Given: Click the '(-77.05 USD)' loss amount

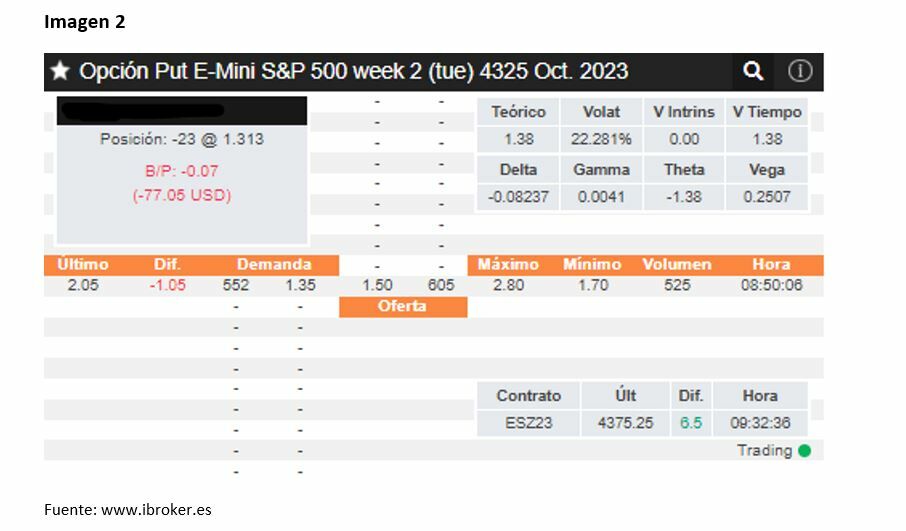Looking at the screenshot, I should tap(181, 195).
